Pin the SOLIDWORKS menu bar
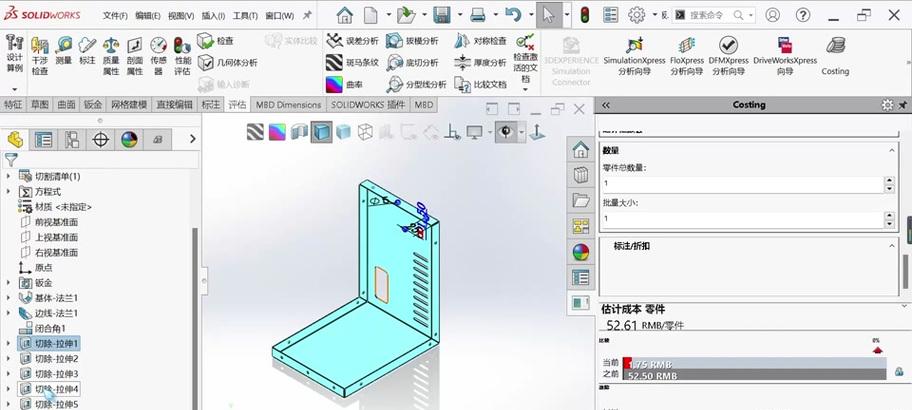The image size is (912, 410). click(308, 16)
